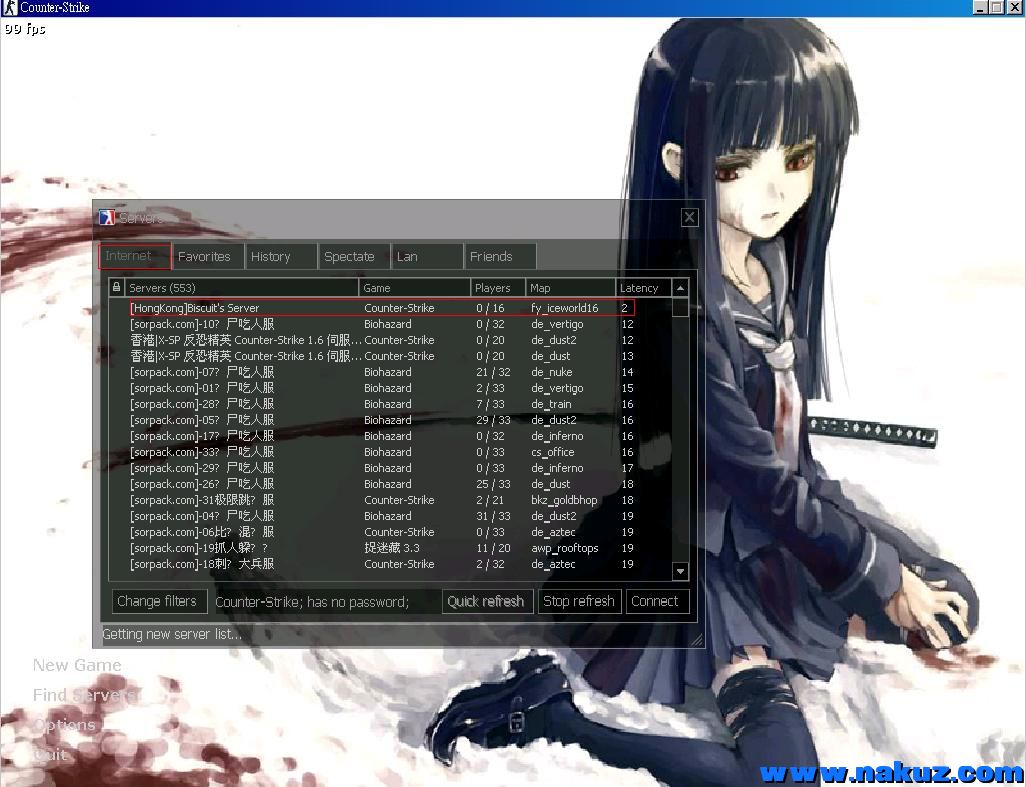Close the Servers dialog with the X
Image resolution: width=1026 pixels, height=787 pixels.
tap(689, 217)
